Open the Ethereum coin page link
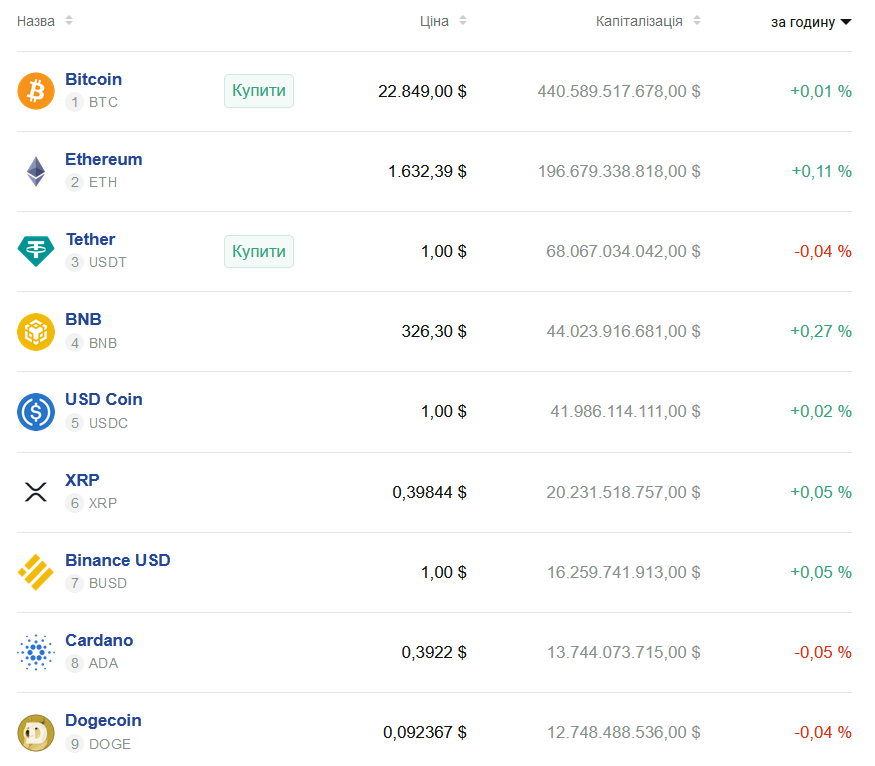Screen dimensions: 875x766 click(x=103, y=160)
